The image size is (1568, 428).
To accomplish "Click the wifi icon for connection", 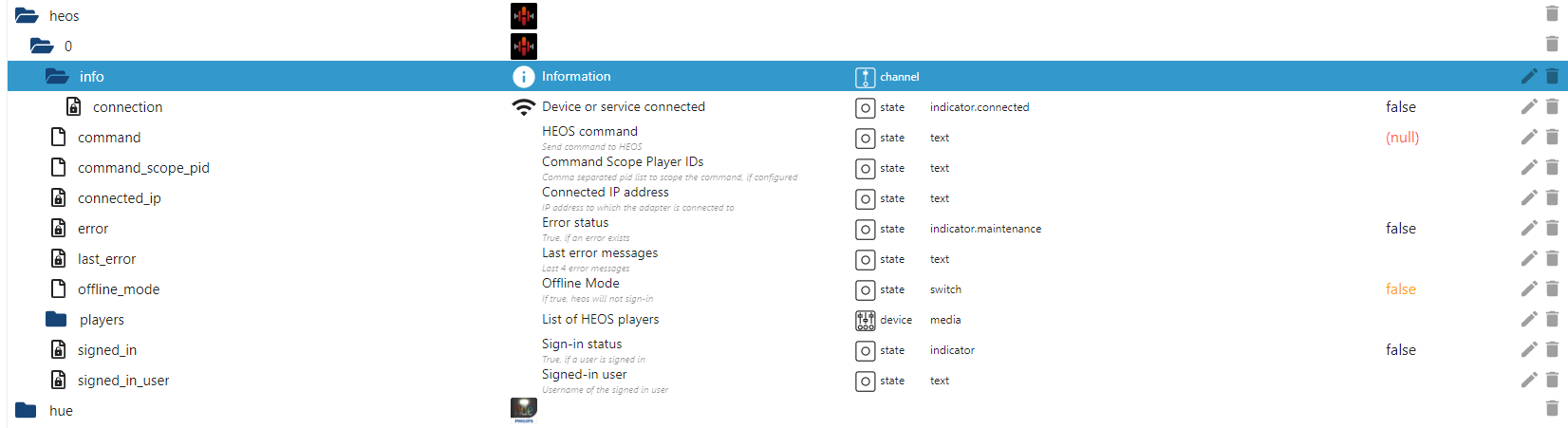I will click(x=524, y=106).
